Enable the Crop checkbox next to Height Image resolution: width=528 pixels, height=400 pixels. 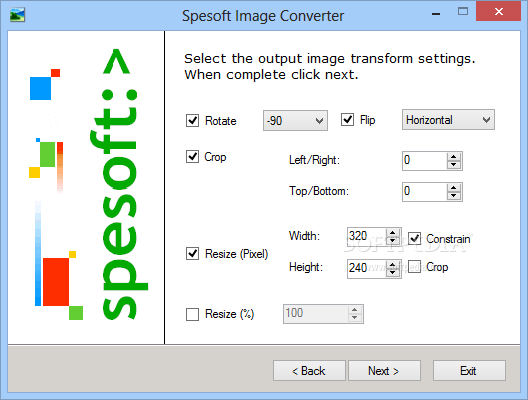pyautogui.click(x=415, y=267)
